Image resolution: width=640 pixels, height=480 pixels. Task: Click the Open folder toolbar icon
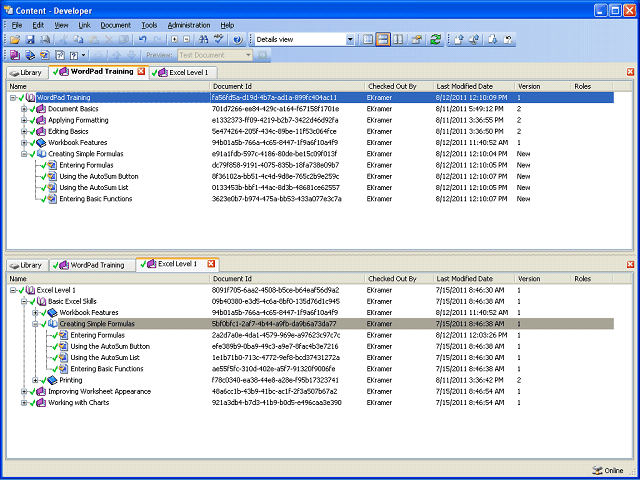[x=15, y=40]
